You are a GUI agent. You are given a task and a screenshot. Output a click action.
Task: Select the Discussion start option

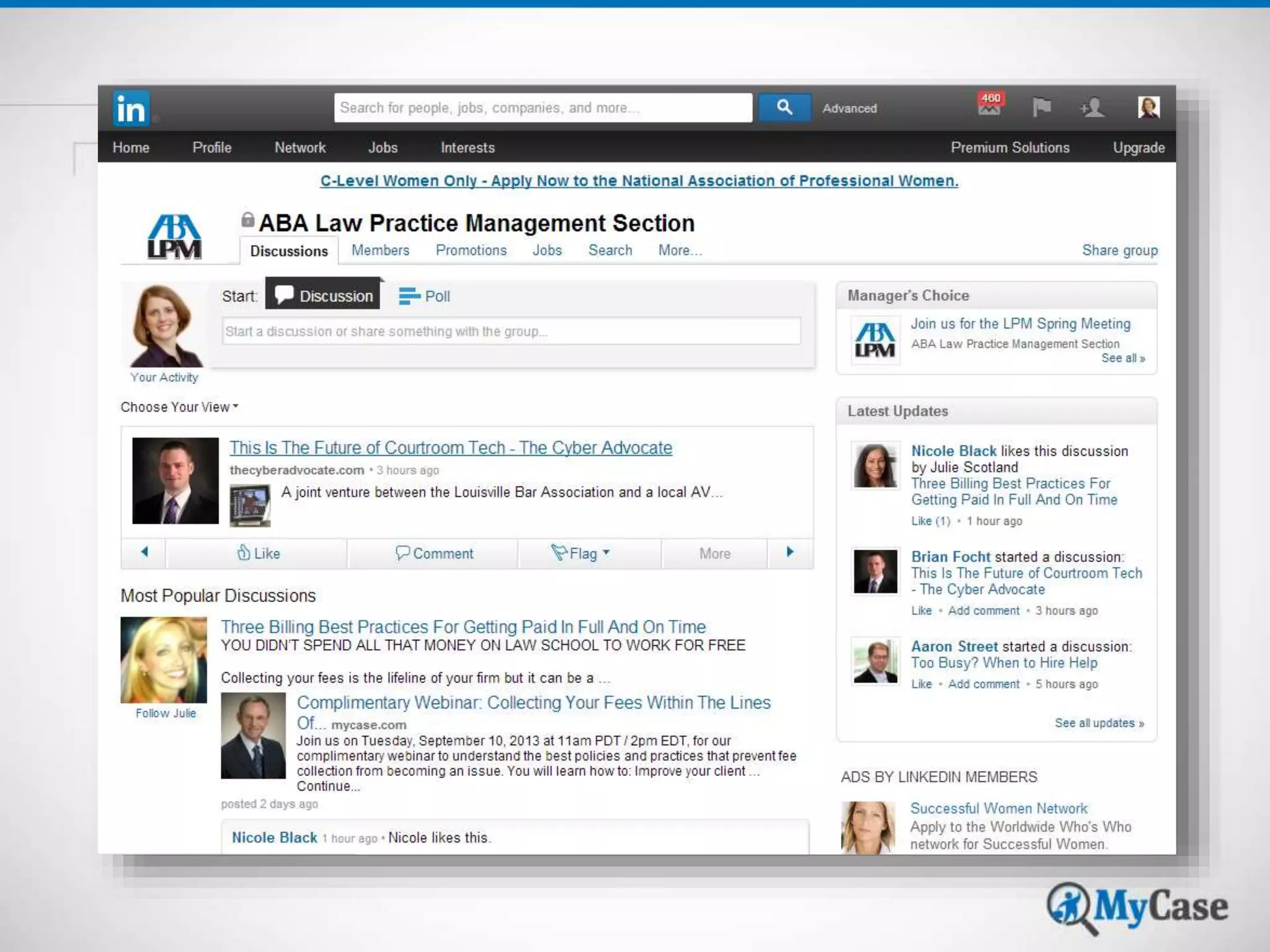click(x=323, y=296)
